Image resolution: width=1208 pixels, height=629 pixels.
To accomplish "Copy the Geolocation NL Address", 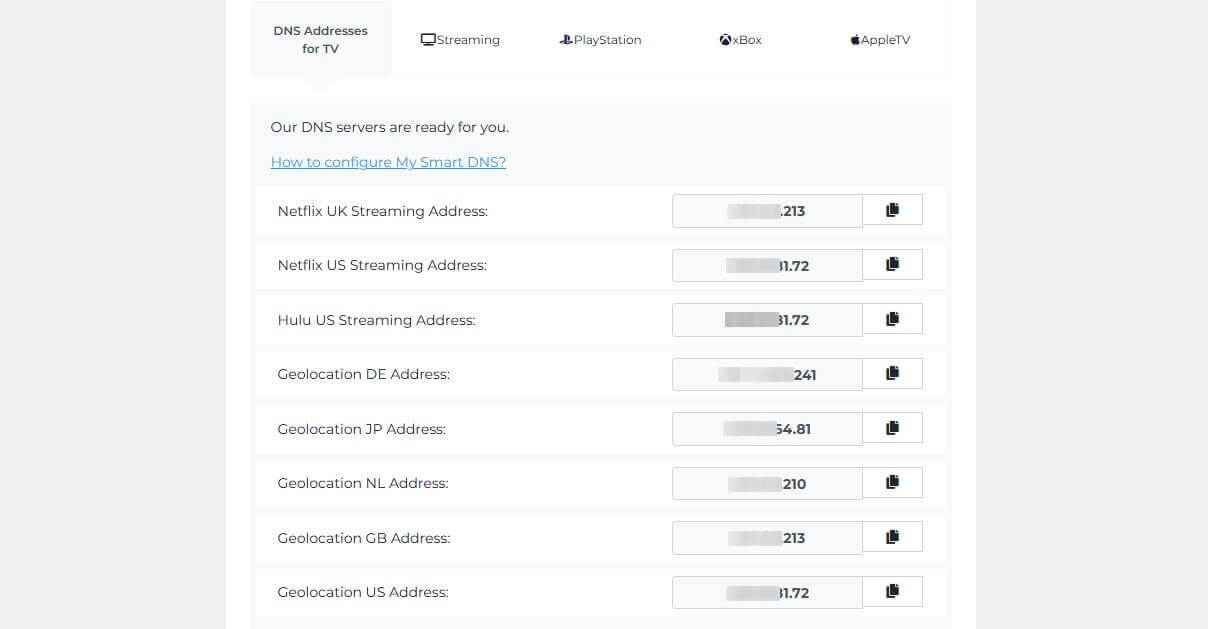I will 892,481.
